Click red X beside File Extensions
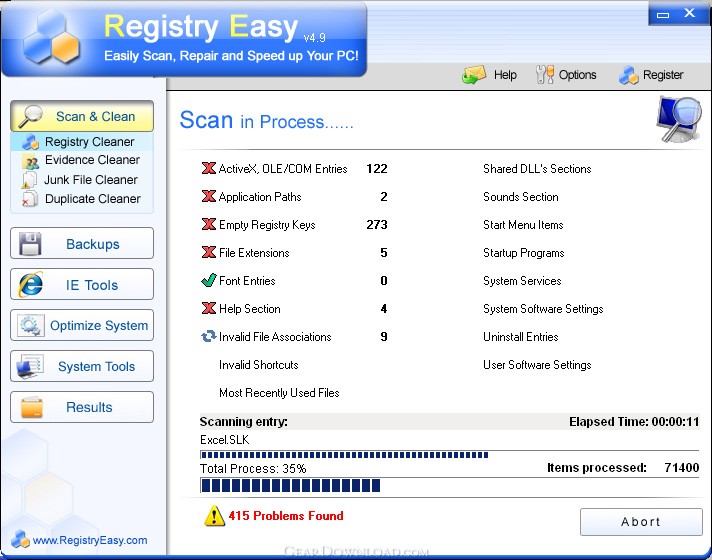Viewport: 712px width, 560px height. [208, 252]
